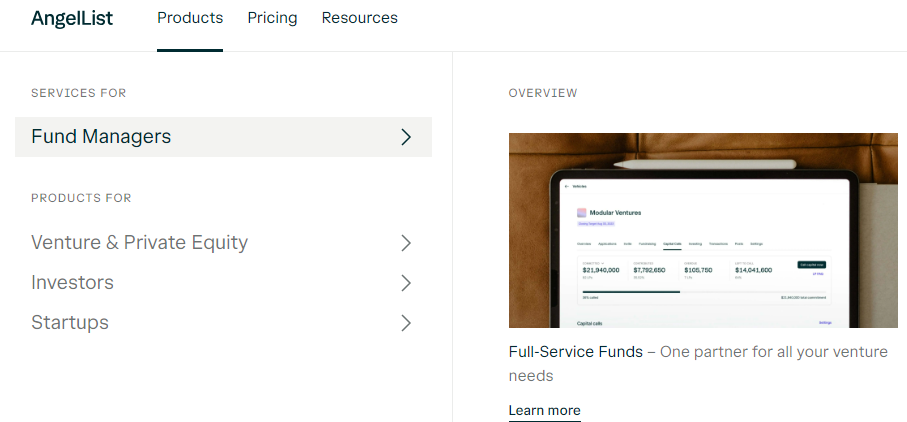Open the Modular Ventures tablet preview image
This screenshot has height=422, width=907.
pyautogui.click(x=702, y=230)
